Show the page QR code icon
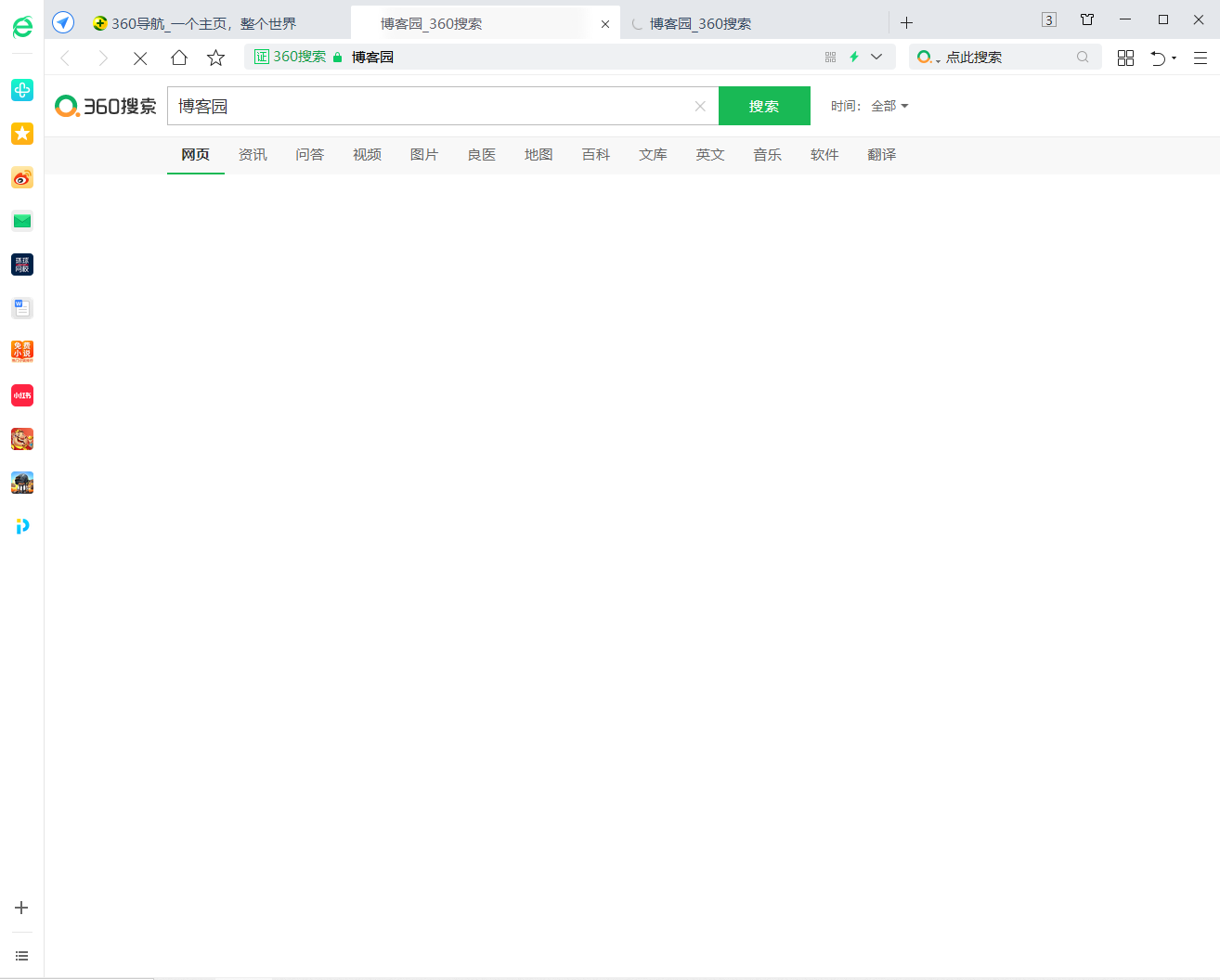Screen dimensions: 1220x980 tap(830, 57)
